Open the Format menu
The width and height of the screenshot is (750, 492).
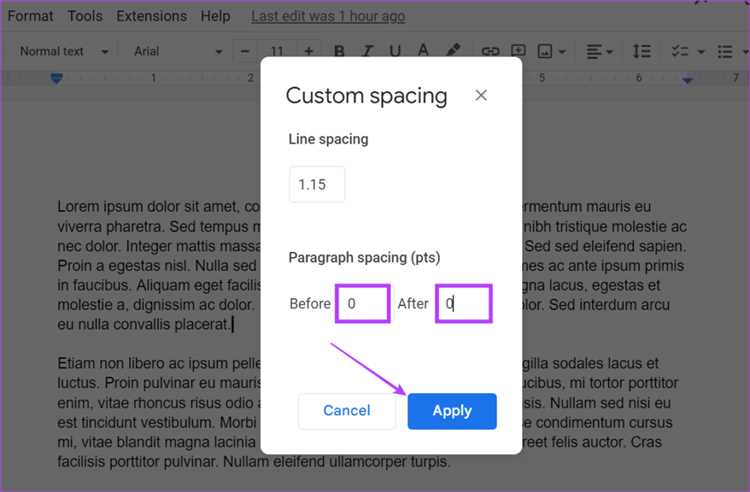point(30,16)
